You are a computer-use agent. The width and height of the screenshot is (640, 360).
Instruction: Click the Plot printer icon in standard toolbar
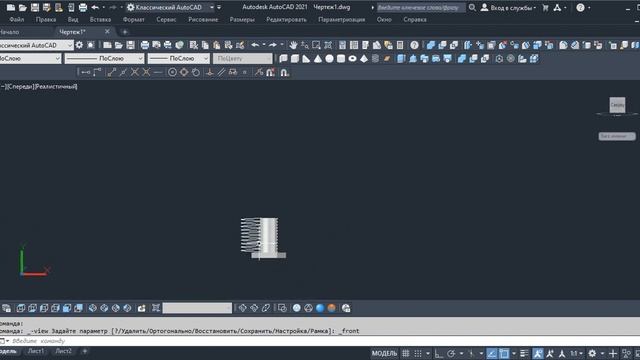click(145, 45)
